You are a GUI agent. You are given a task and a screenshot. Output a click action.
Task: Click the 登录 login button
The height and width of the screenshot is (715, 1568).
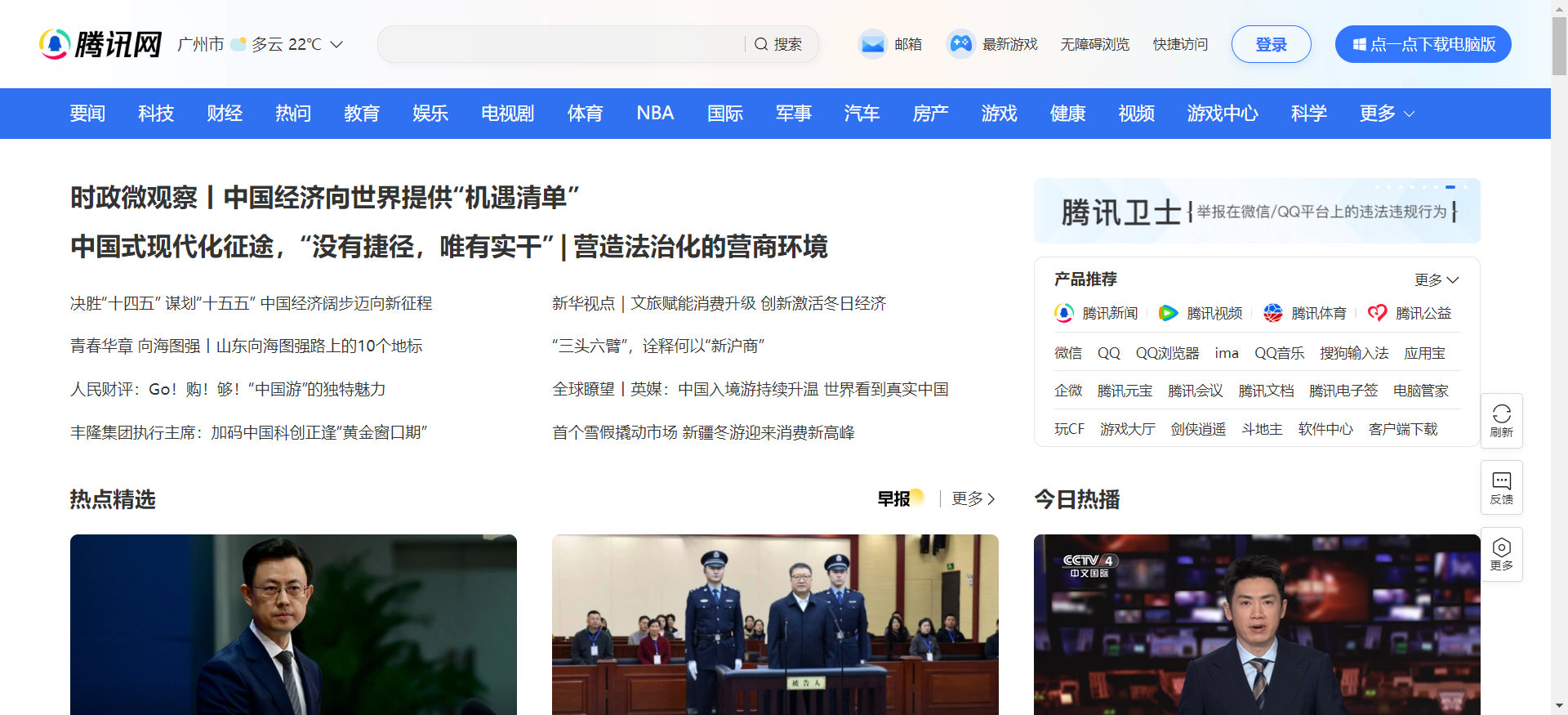[1272, 44]
